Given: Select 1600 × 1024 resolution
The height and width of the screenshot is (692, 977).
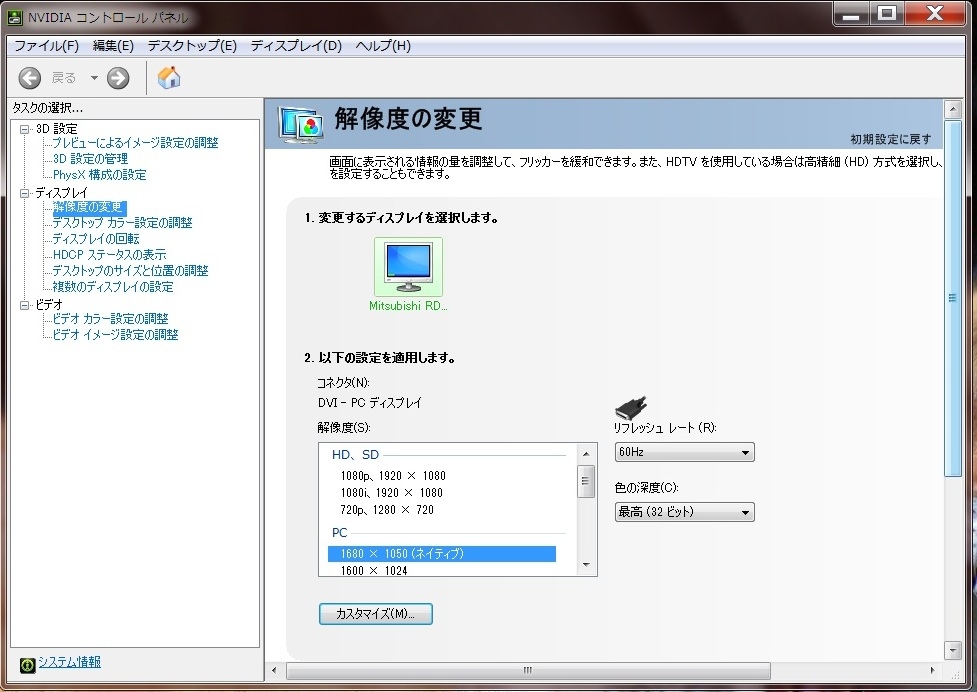Looking at the screenshot, I should [x=374, y=570].
